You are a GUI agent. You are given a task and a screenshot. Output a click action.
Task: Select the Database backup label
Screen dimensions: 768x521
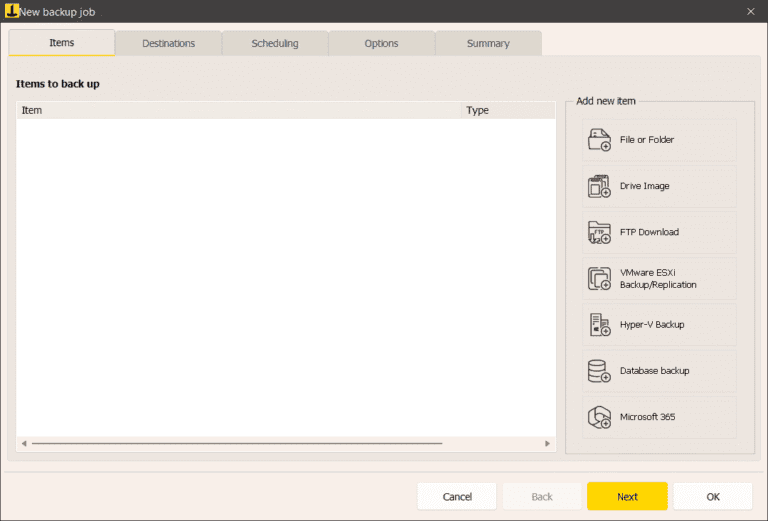654,371
